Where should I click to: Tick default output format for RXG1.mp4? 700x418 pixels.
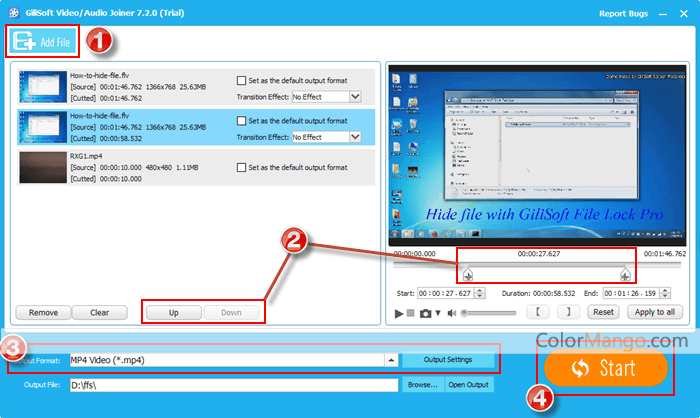241,167
